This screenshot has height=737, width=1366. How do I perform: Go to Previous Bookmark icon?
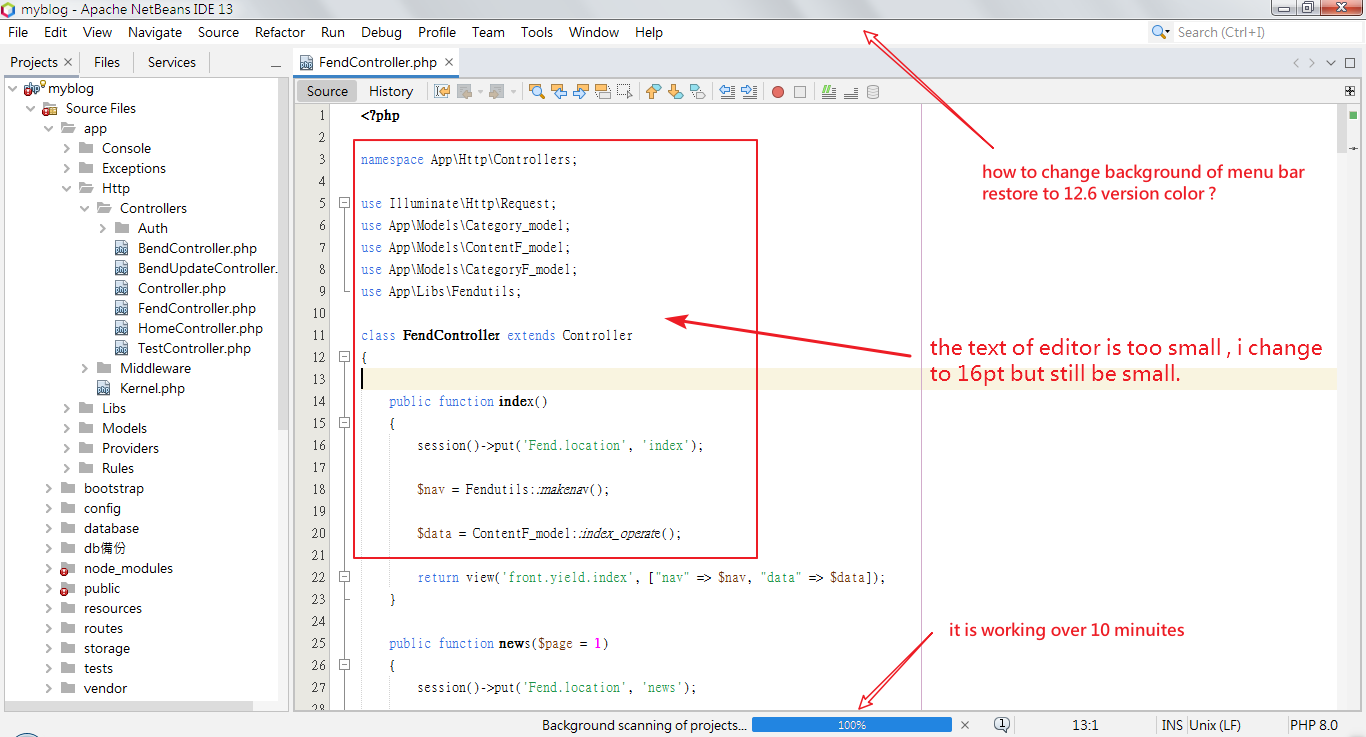pyautogui.click(x=653, y=91)
